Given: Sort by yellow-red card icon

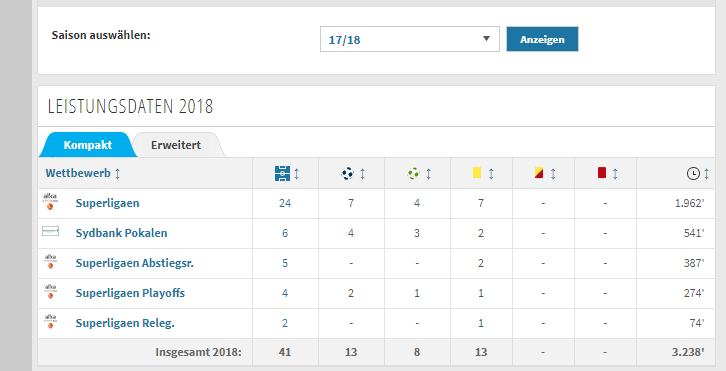Looking at the screenshot, I should (x=539, y=173).
